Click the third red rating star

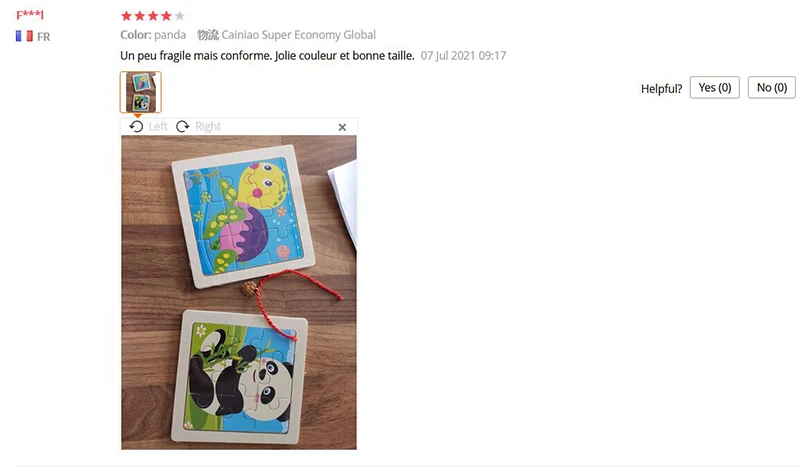(x=153, y=16)
